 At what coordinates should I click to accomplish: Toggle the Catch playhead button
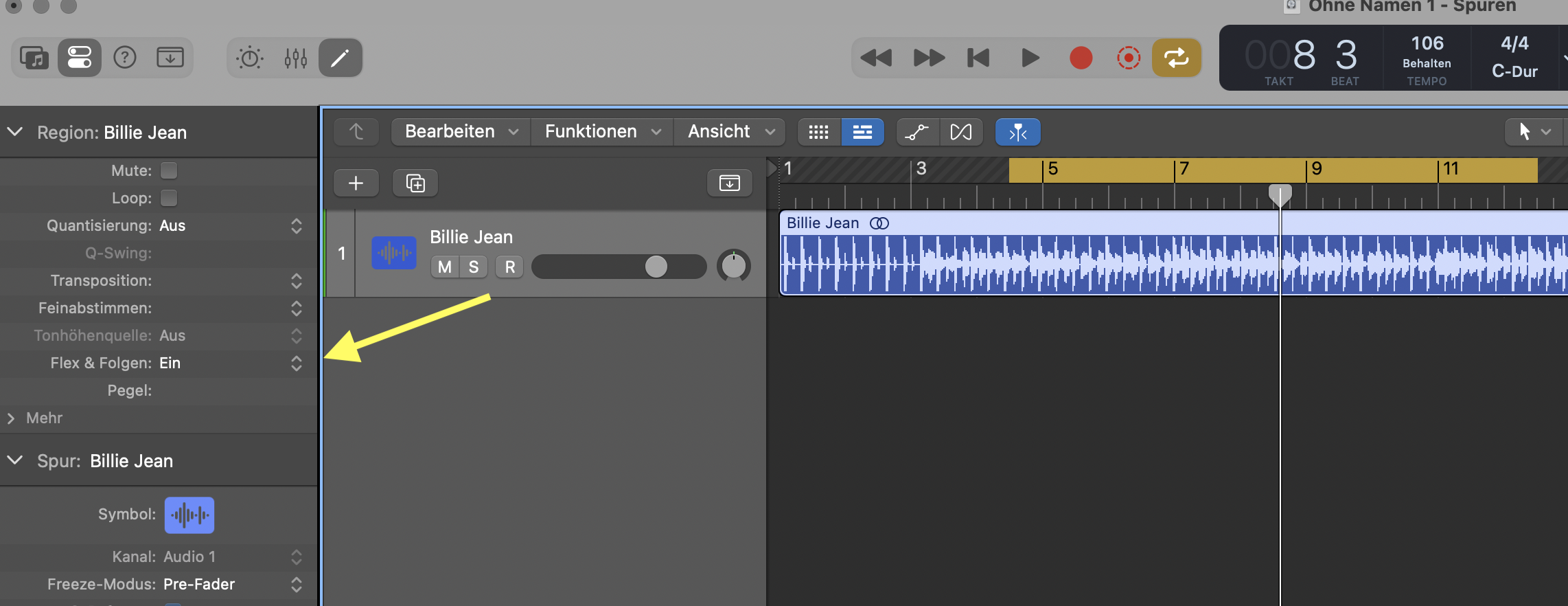[1017, 132]
